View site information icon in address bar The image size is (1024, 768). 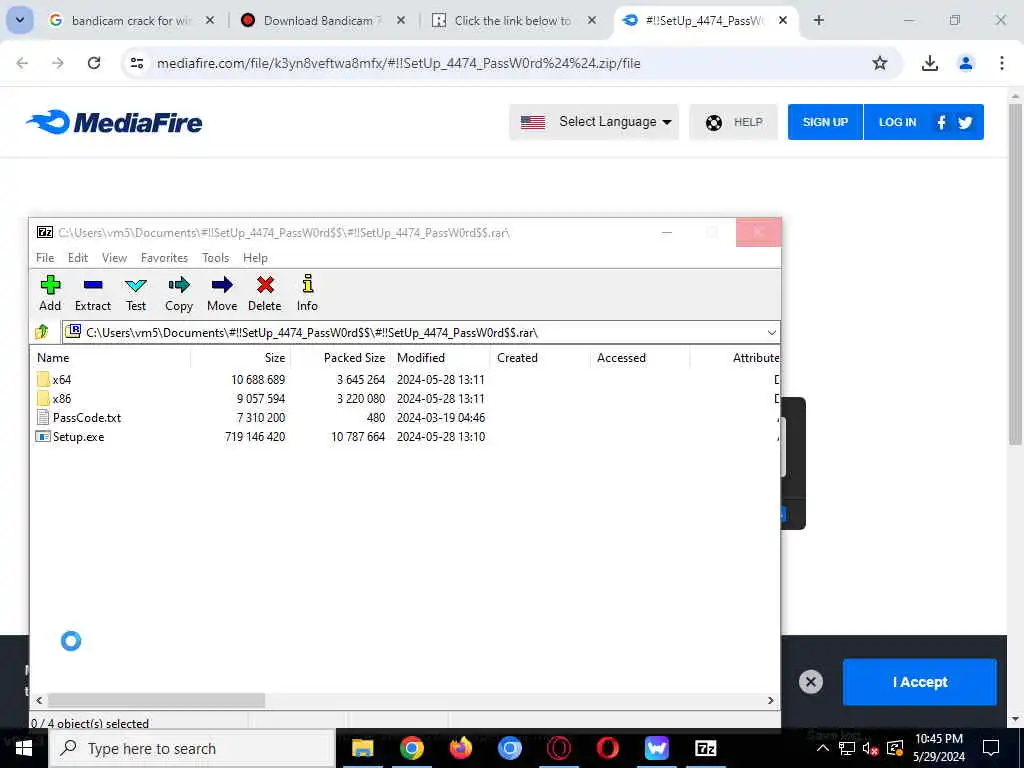[136, 63]
